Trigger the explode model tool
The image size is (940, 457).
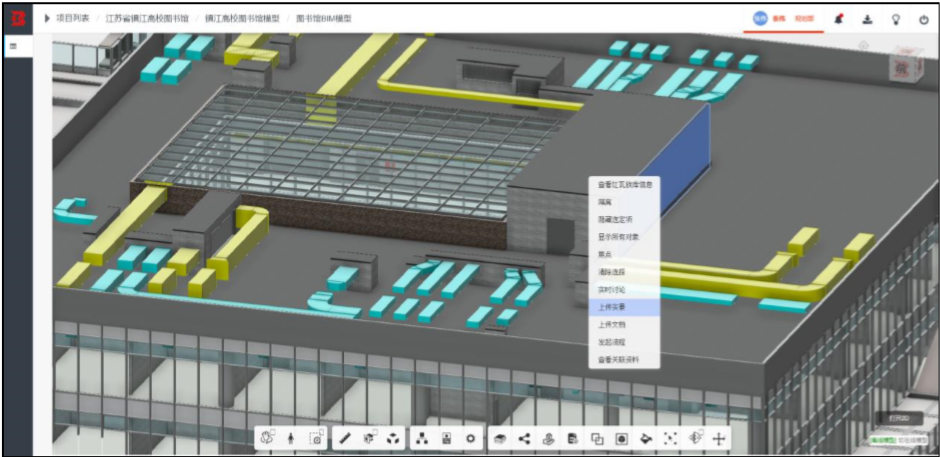(393, 438)
